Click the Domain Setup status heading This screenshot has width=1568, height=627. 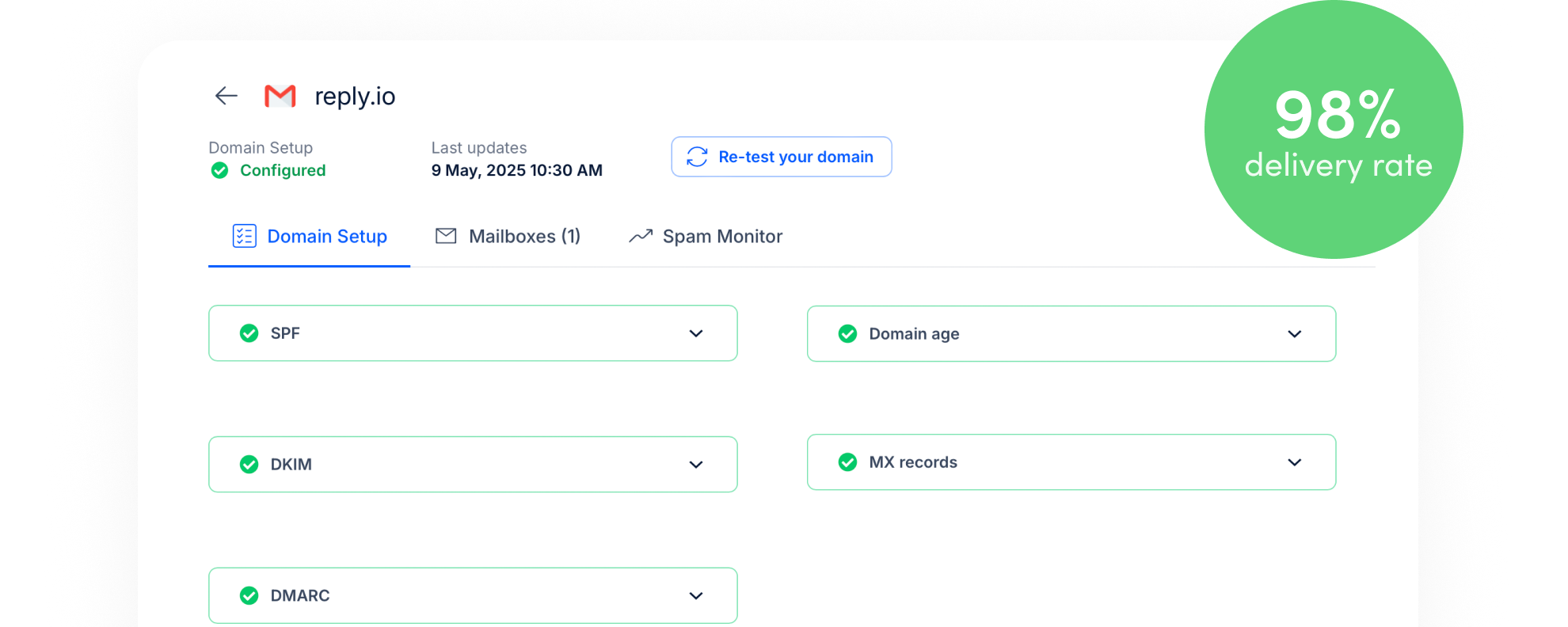coord(261,148)
